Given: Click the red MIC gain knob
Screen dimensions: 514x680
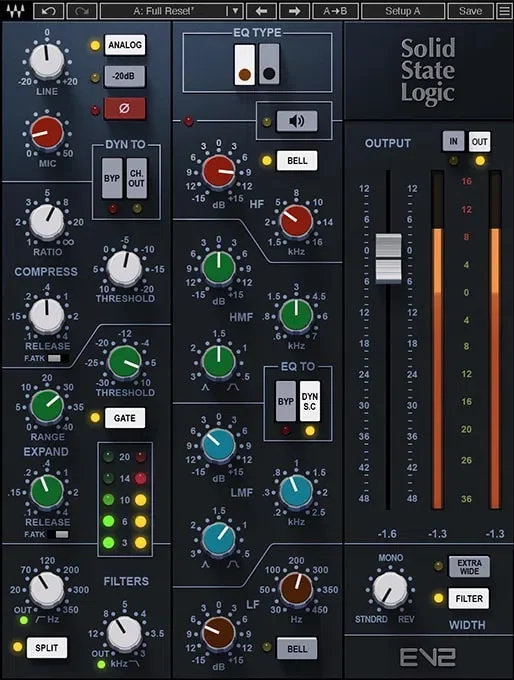Looking at the screenshot, I should [x=47, y=132].
